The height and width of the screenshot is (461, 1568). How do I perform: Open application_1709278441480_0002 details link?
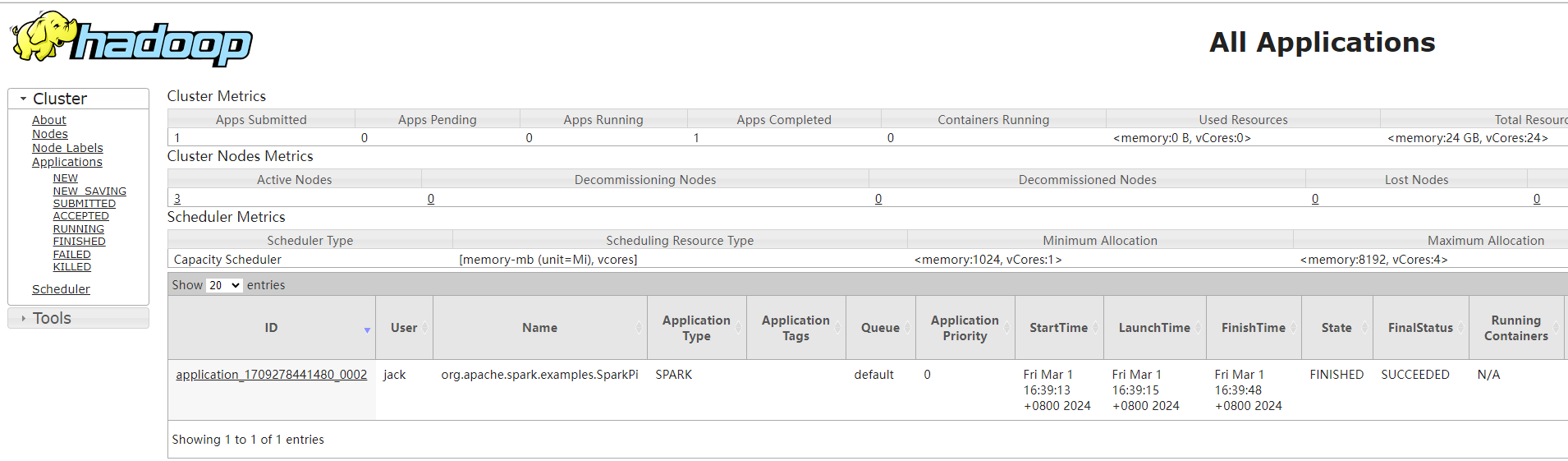pos(271,375)
